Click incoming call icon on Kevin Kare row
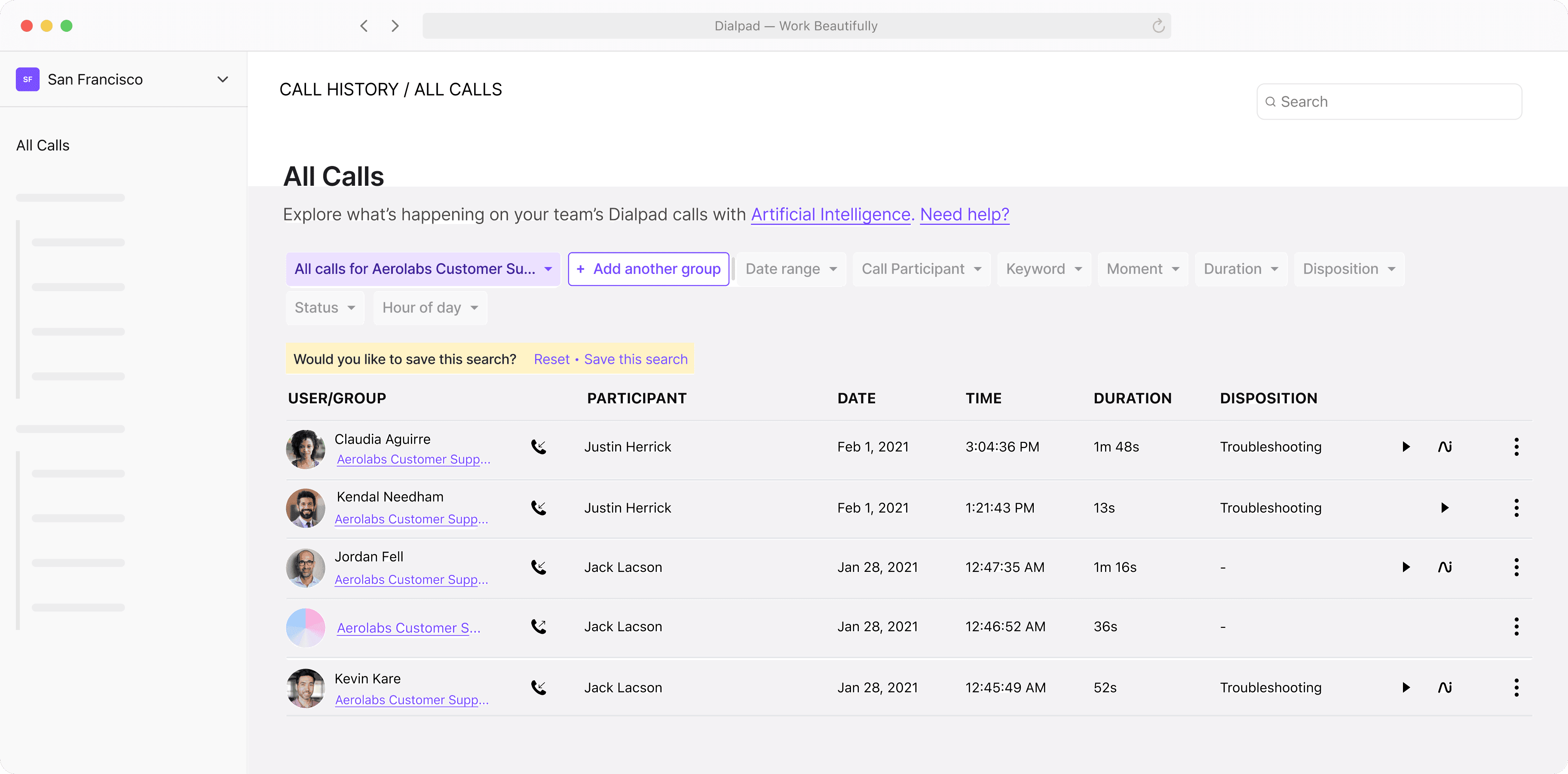 point(539,688)
